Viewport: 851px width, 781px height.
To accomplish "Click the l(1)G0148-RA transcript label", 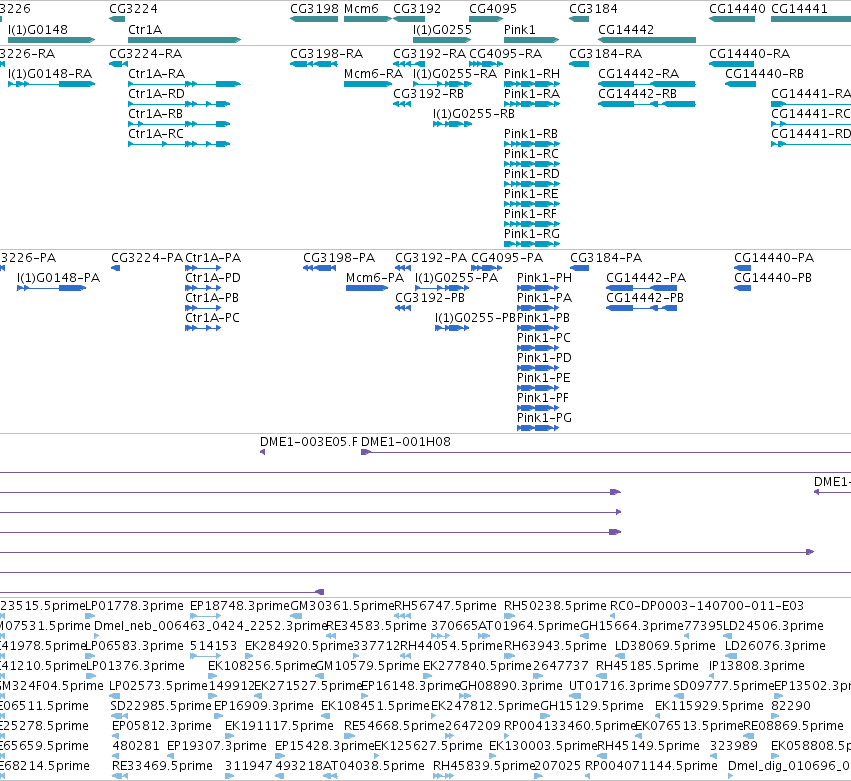I will tap(50, 74).
